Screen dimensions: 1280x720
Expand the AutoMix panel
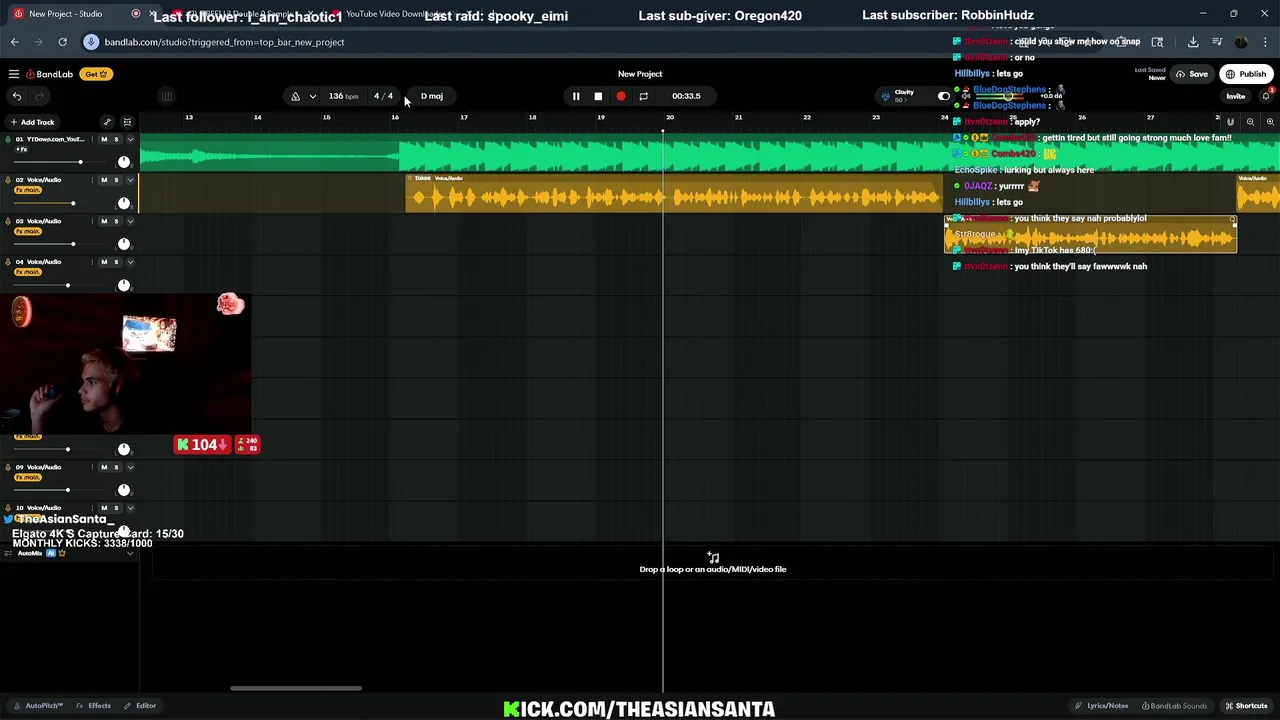click(x=130, y=553)
